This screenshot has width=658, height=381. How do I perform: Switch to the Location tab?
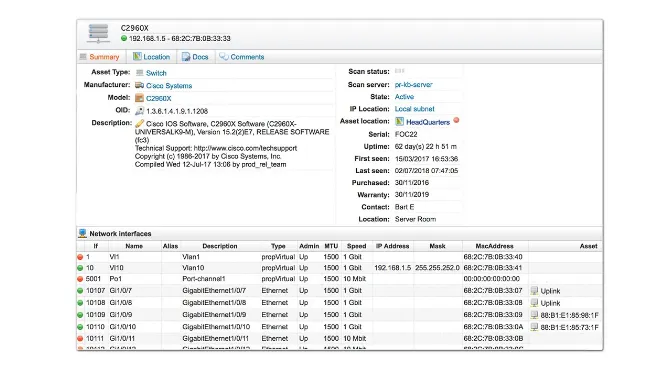coord(157,57)
